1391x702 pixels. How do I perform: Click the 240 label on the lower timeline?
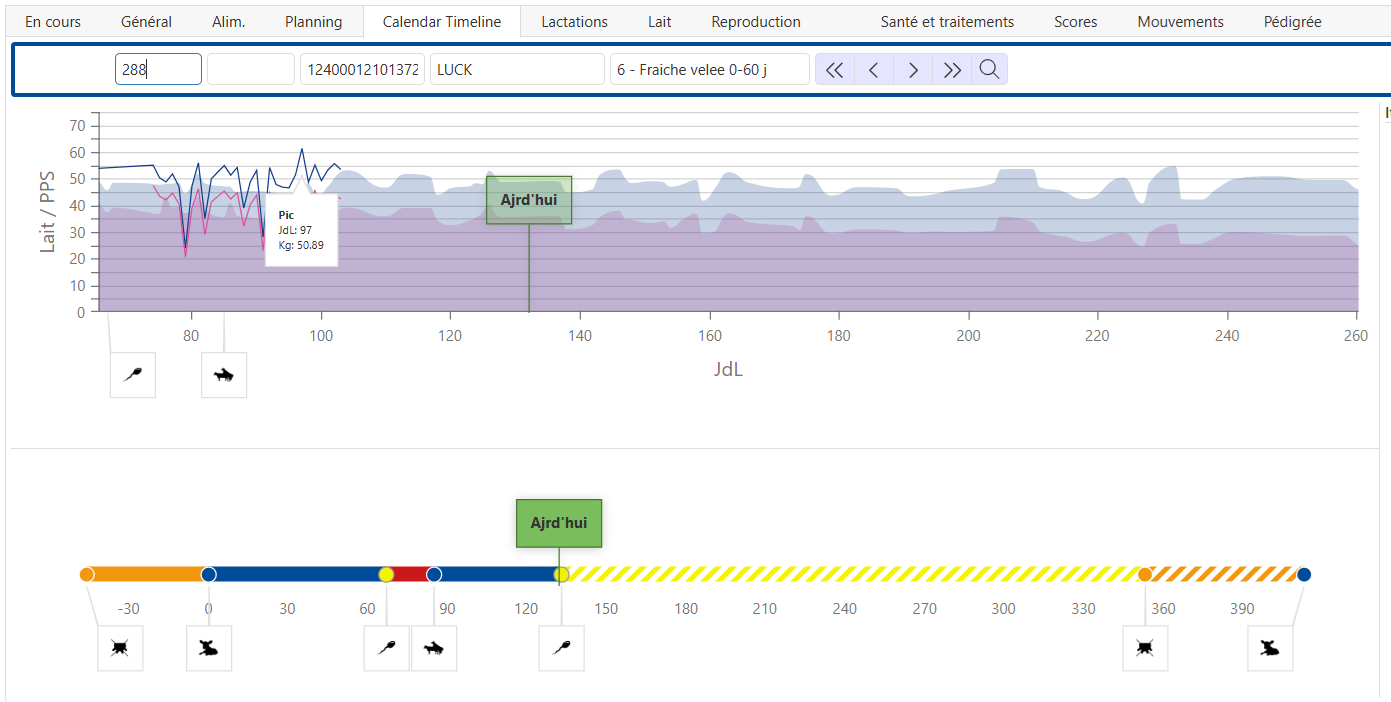845,608
